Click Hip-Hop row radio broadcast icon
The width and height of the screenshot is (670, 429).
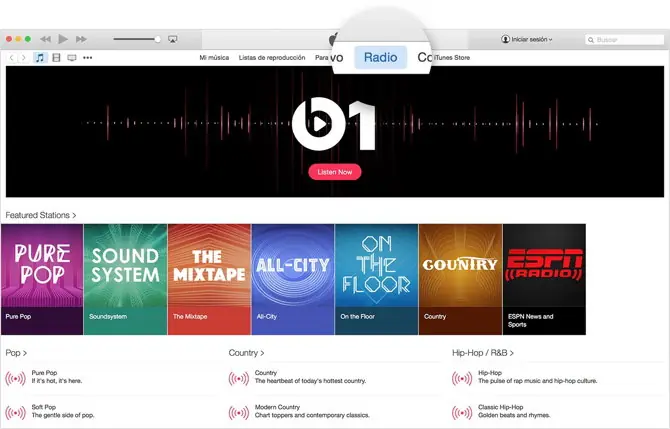click(462, 379)
